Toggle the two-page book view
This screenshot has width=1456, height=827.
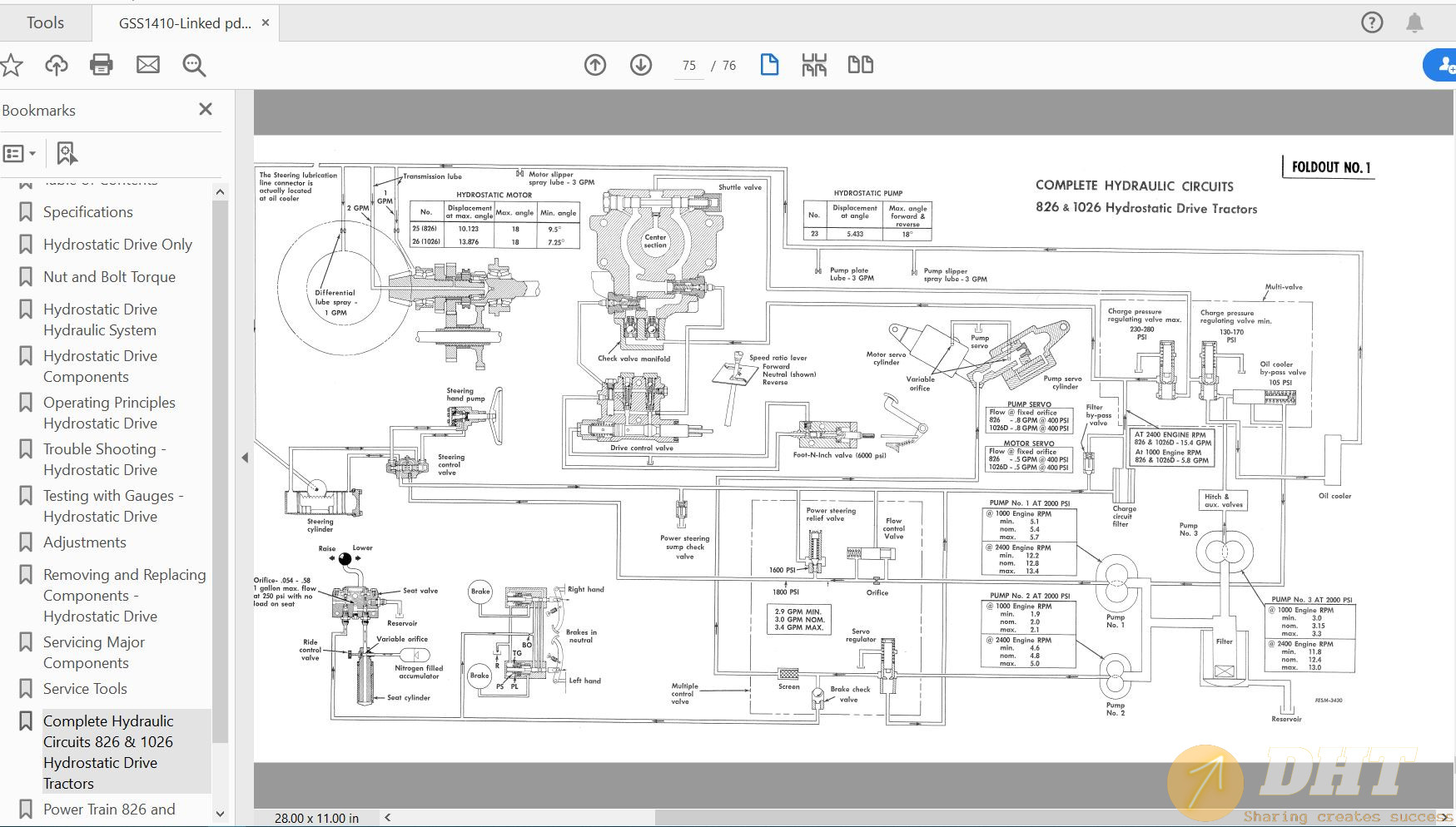tap(860, 65)
